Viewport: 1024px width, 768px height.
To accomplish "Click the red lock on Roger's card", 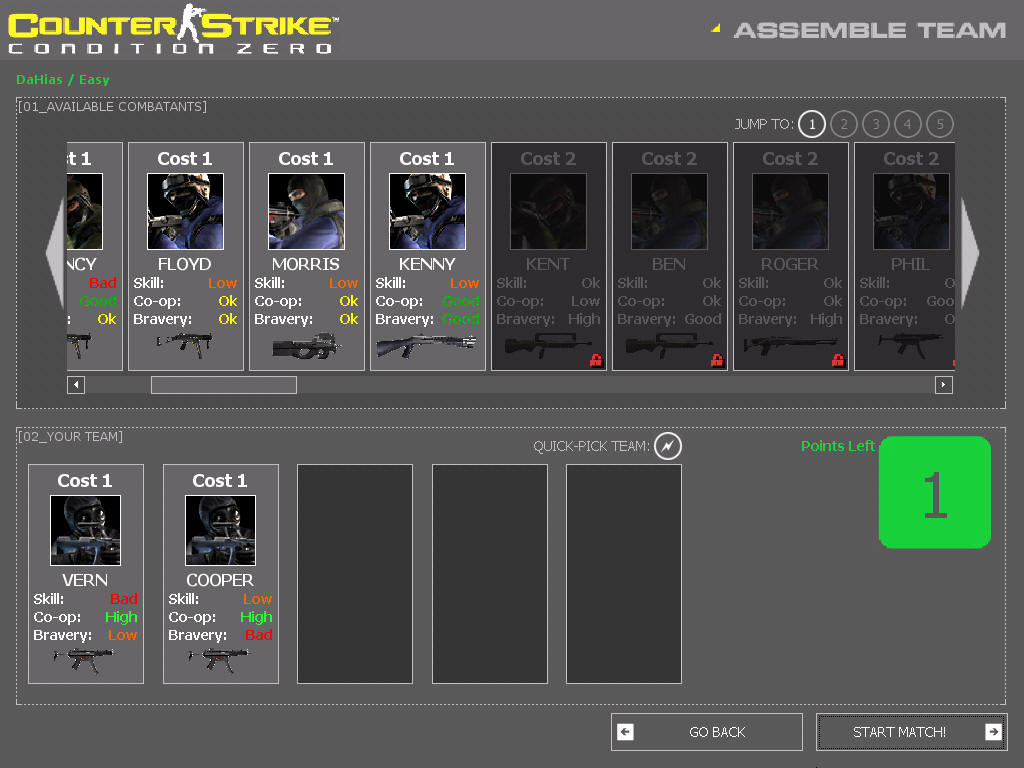I will point(838,360).
